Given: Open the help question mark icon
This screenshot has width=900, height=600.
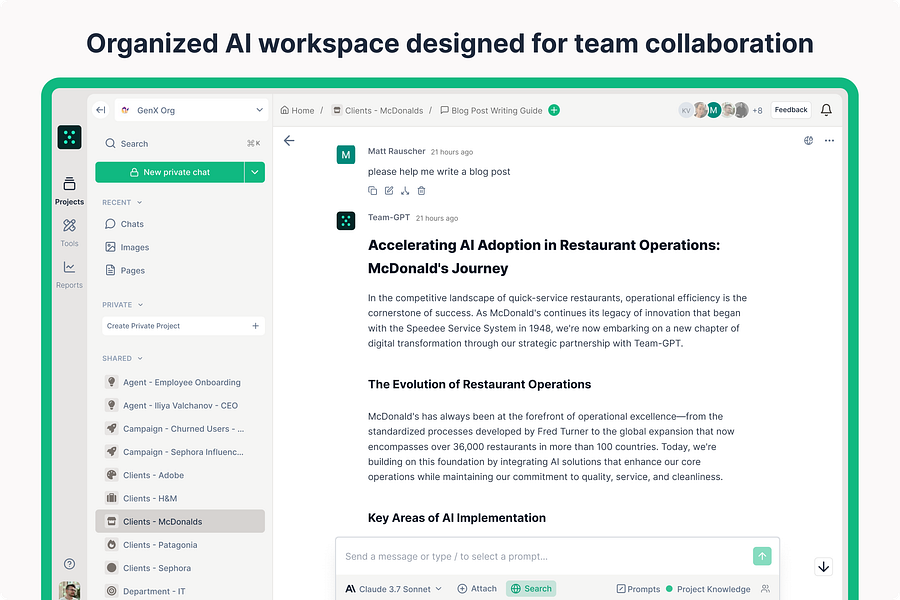Looking at the screenshot, I should click(69, 564).
